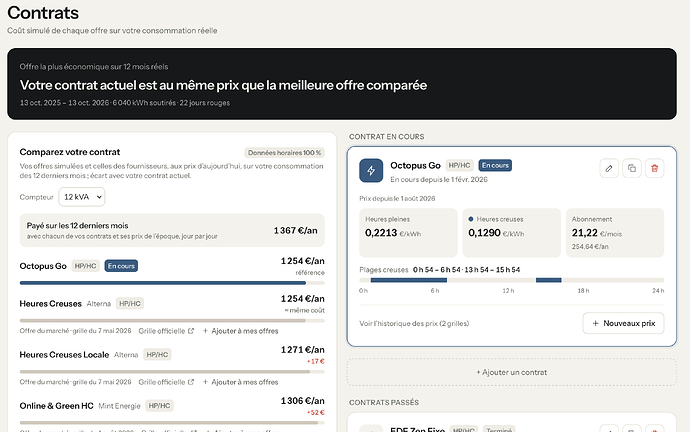Click Ajouter un contrat

click(x=512, y=372)
